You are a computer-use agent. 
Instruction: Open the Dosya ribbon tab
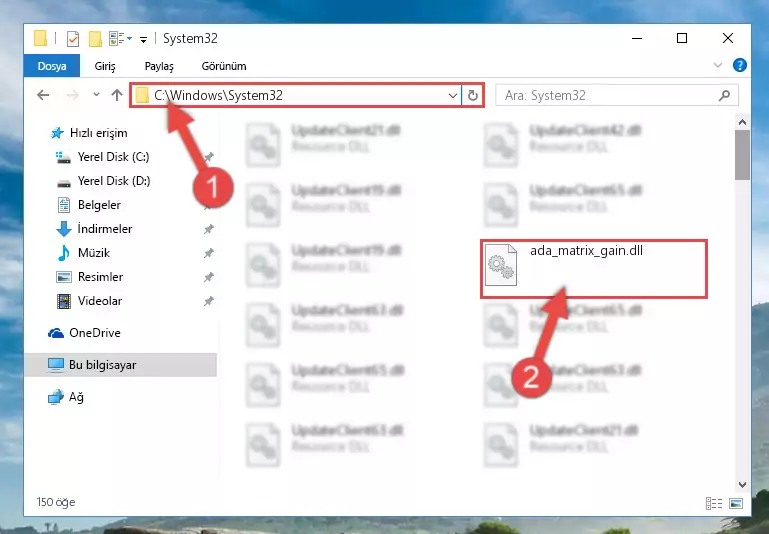[52, 66]
